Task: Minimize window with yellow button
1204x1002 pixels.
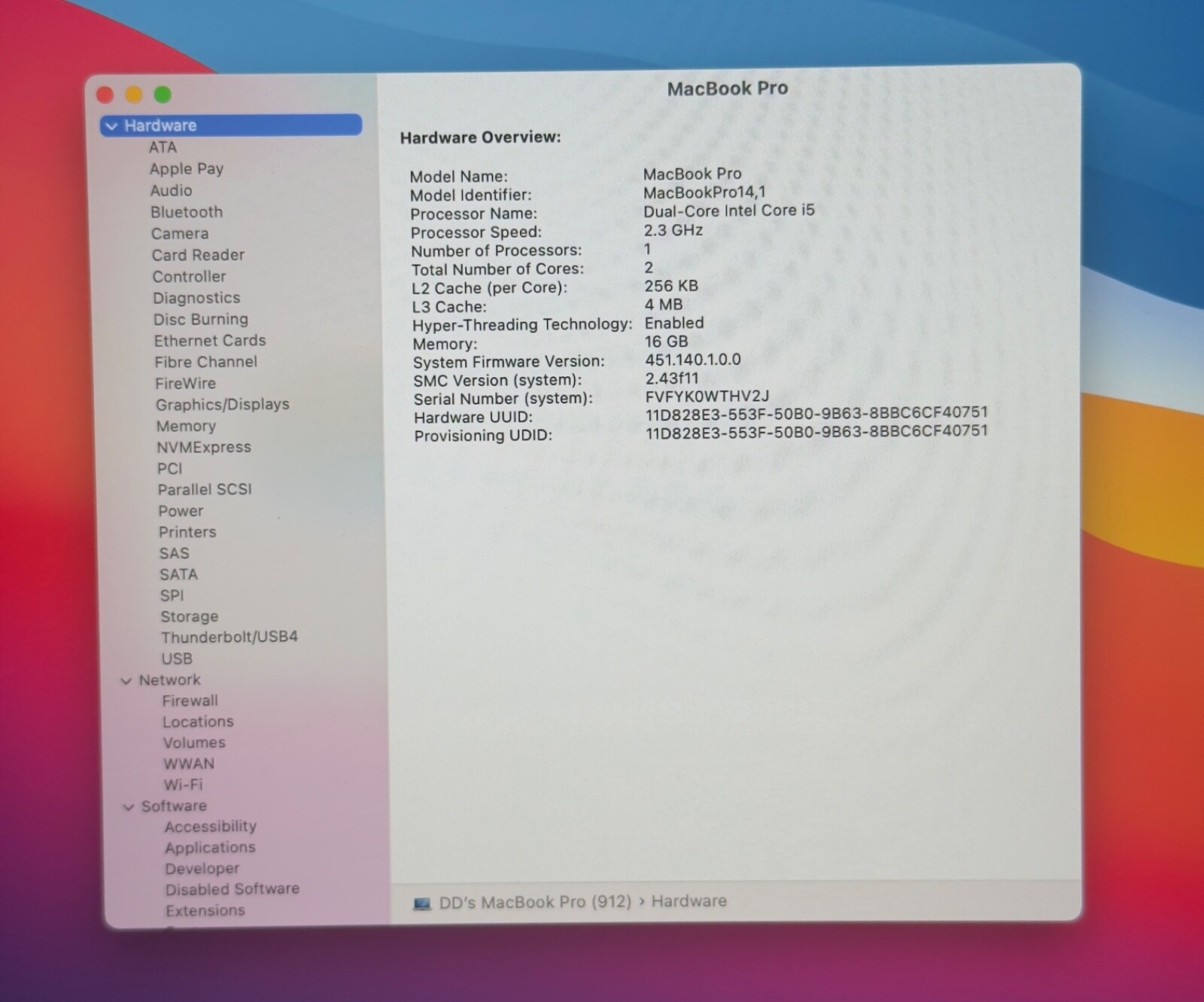Action: point(134,95)
